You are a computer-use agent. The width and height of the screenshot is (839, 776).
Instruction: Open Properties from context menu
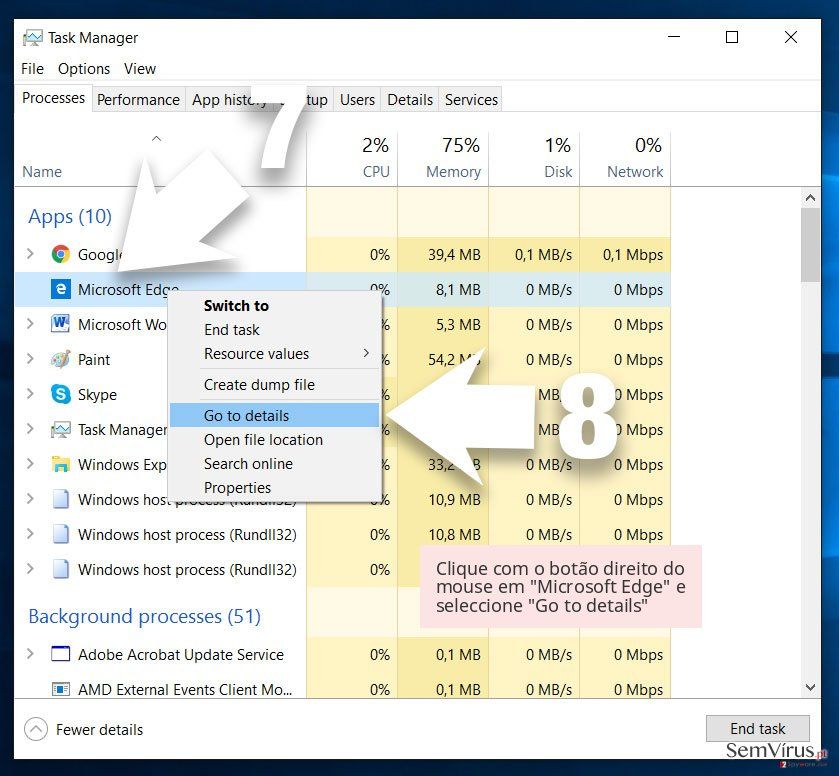click(x=274, y=488)
